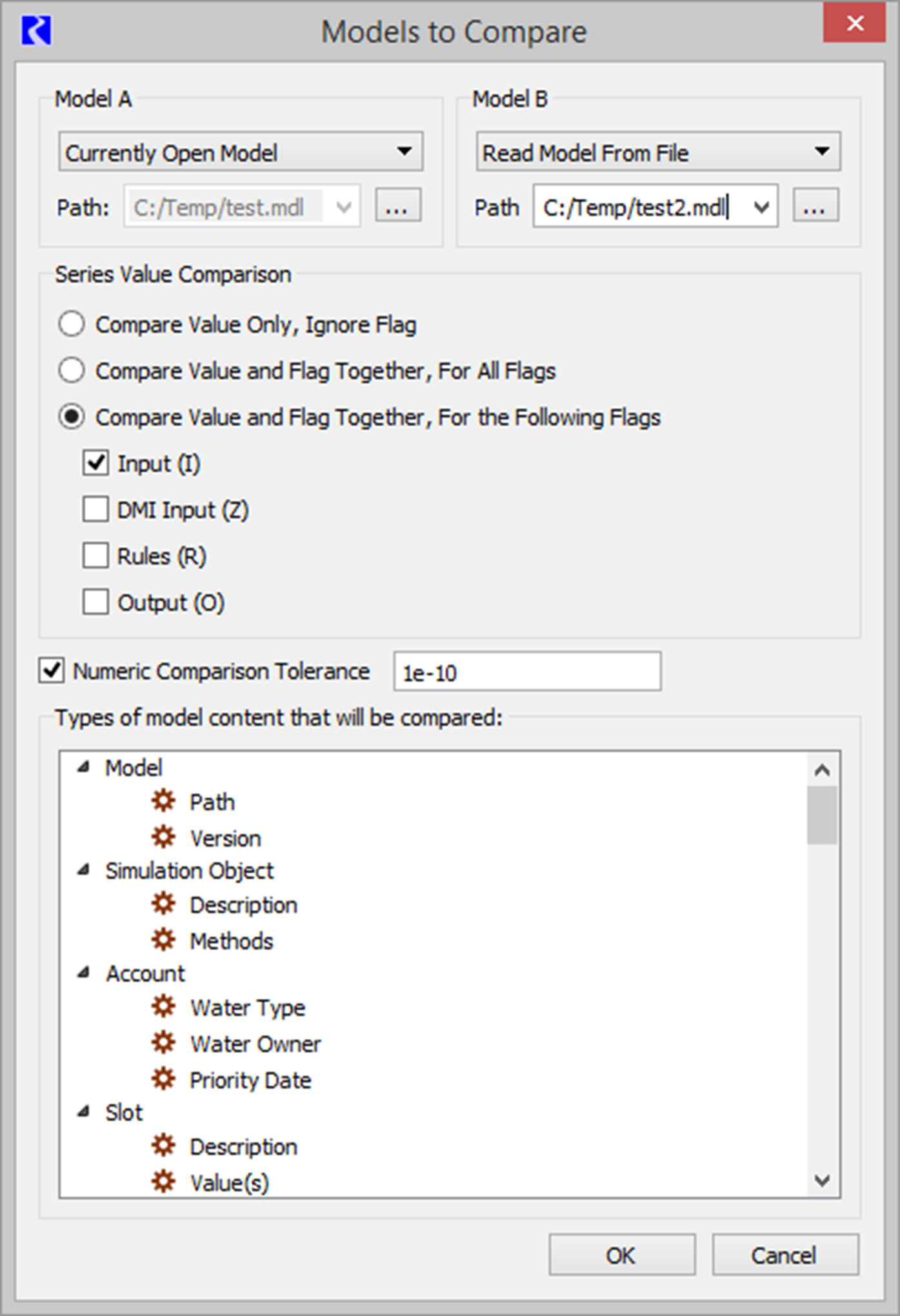Click the gear icon beside Model Path
This screenshot has height=1316, width=900.
click(163, 801)
